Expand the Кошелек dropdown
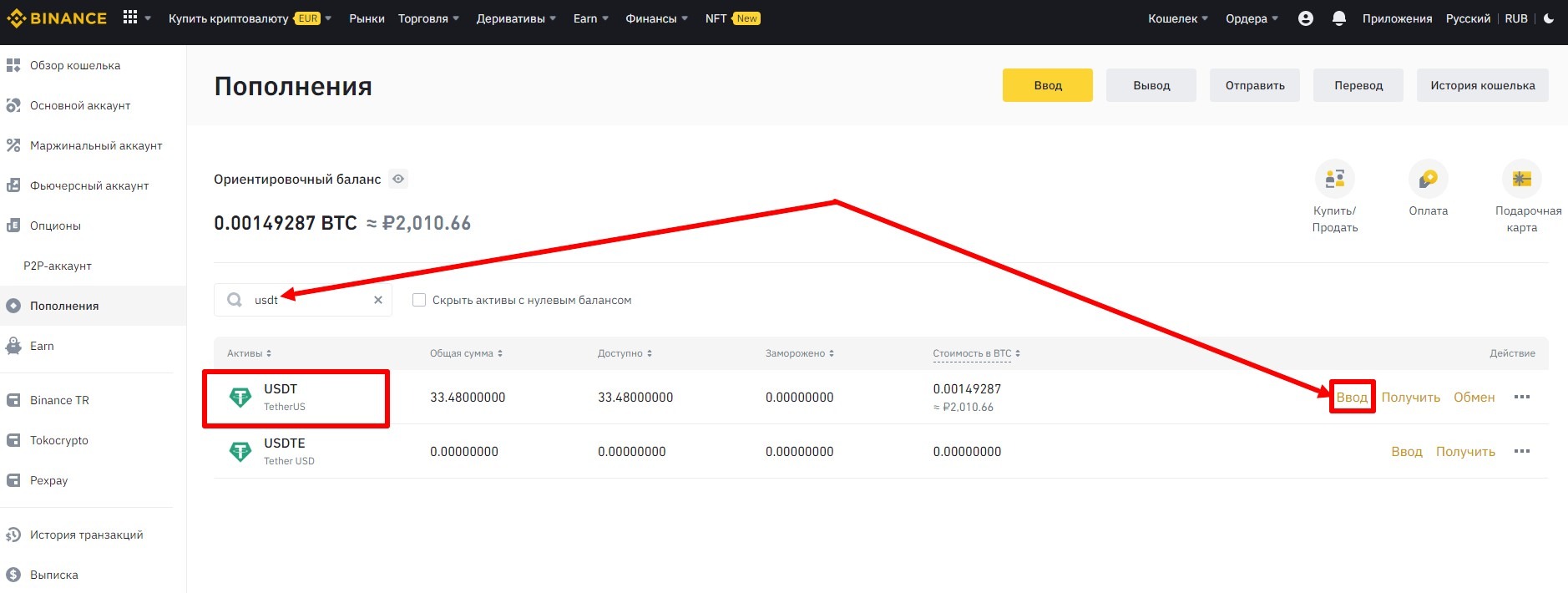 [x=1177, y=18]
